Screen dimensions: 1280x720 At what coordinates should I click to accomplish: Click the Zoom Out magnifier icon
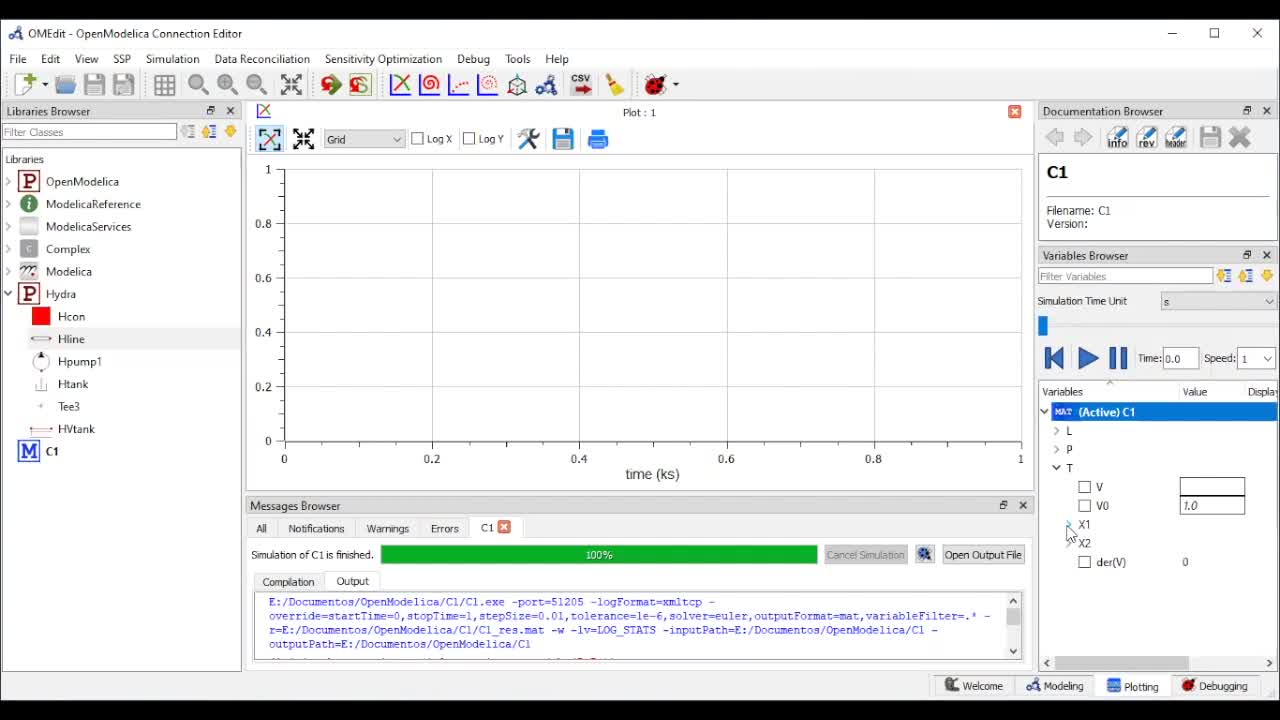pyautogui.click(x=256, y=85)
